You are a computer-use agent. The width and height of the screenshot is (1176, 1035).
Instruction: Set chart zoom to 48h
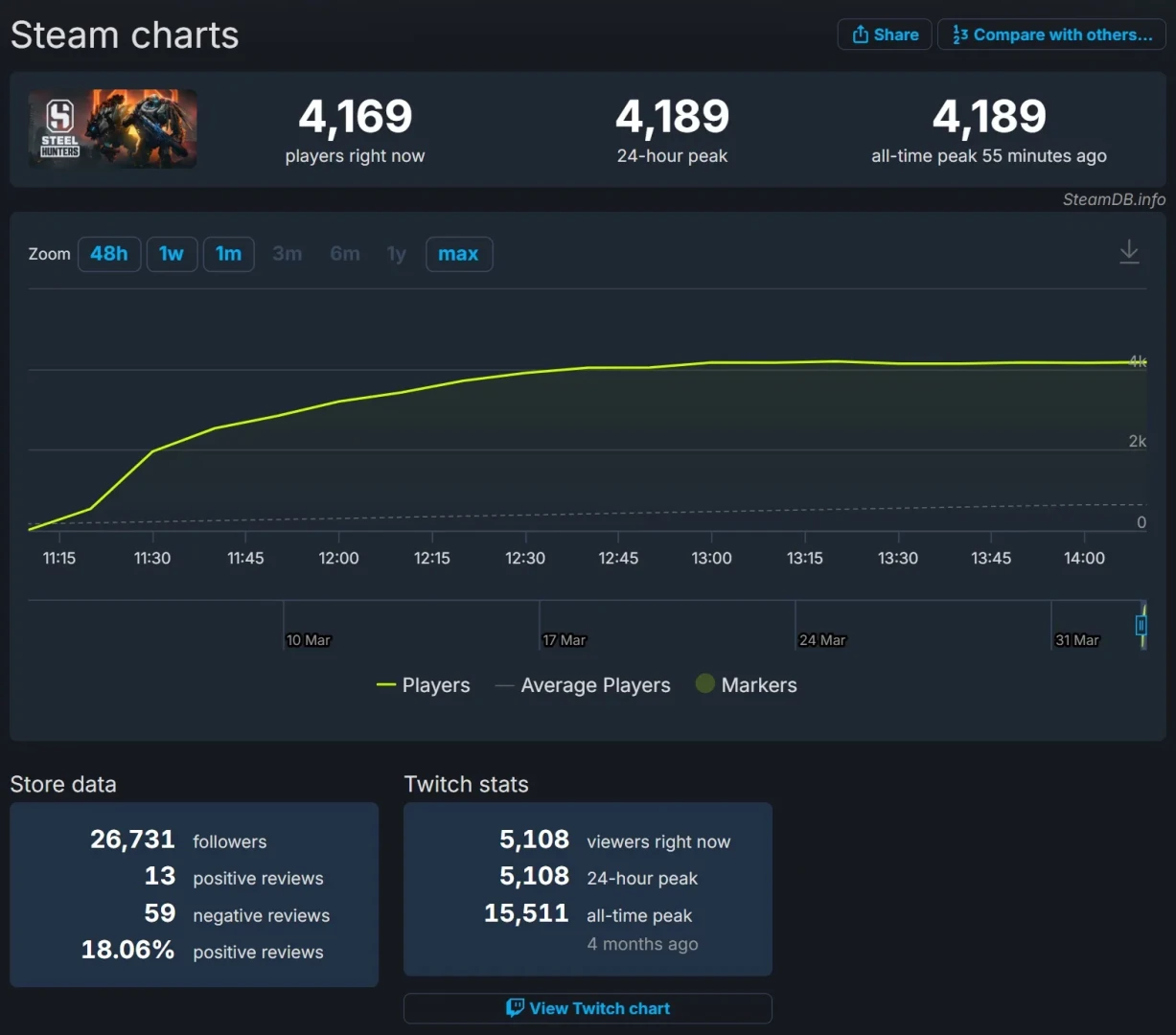click(109, 254)
